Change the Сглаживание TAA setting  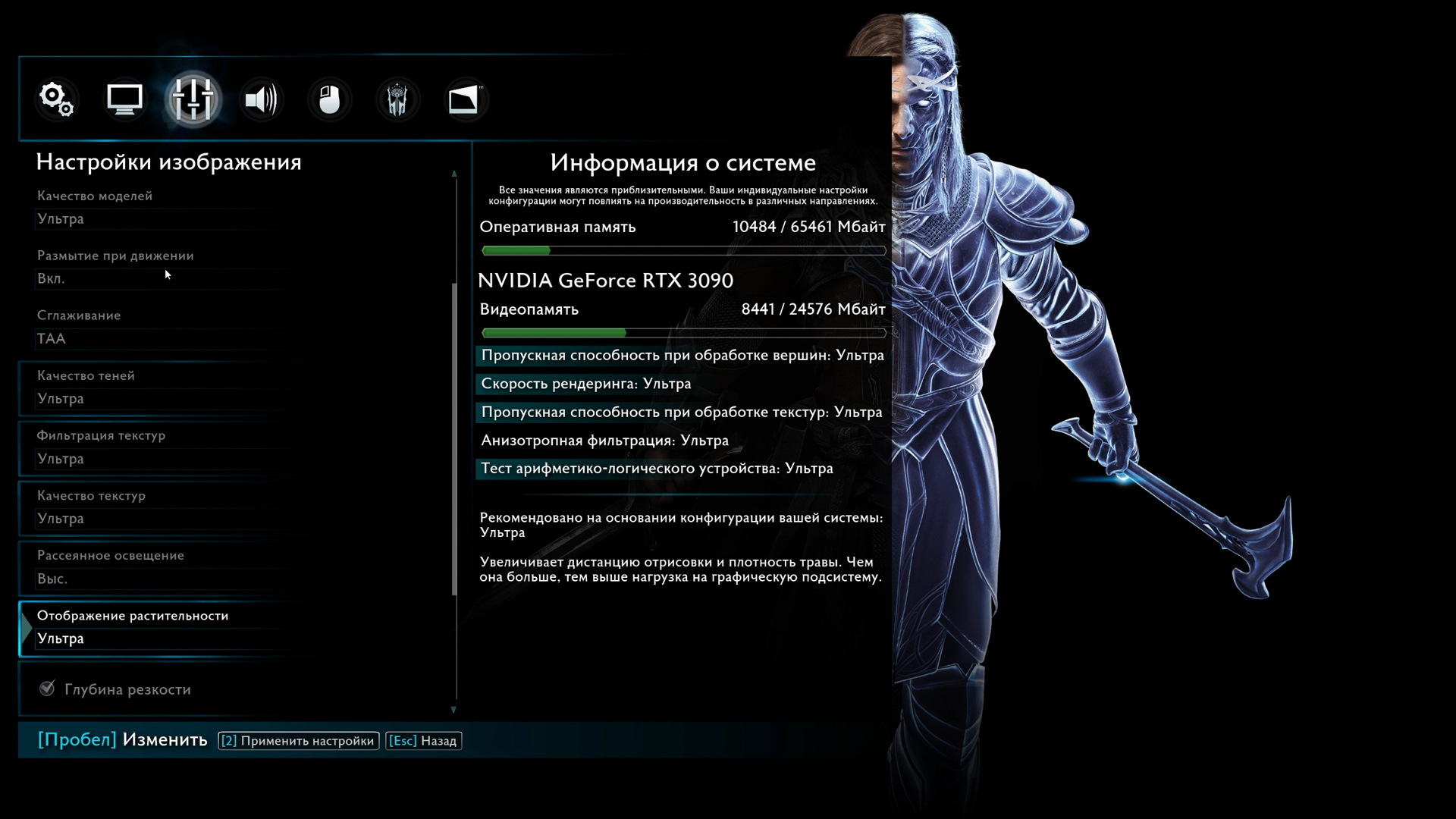coord(235,328)
